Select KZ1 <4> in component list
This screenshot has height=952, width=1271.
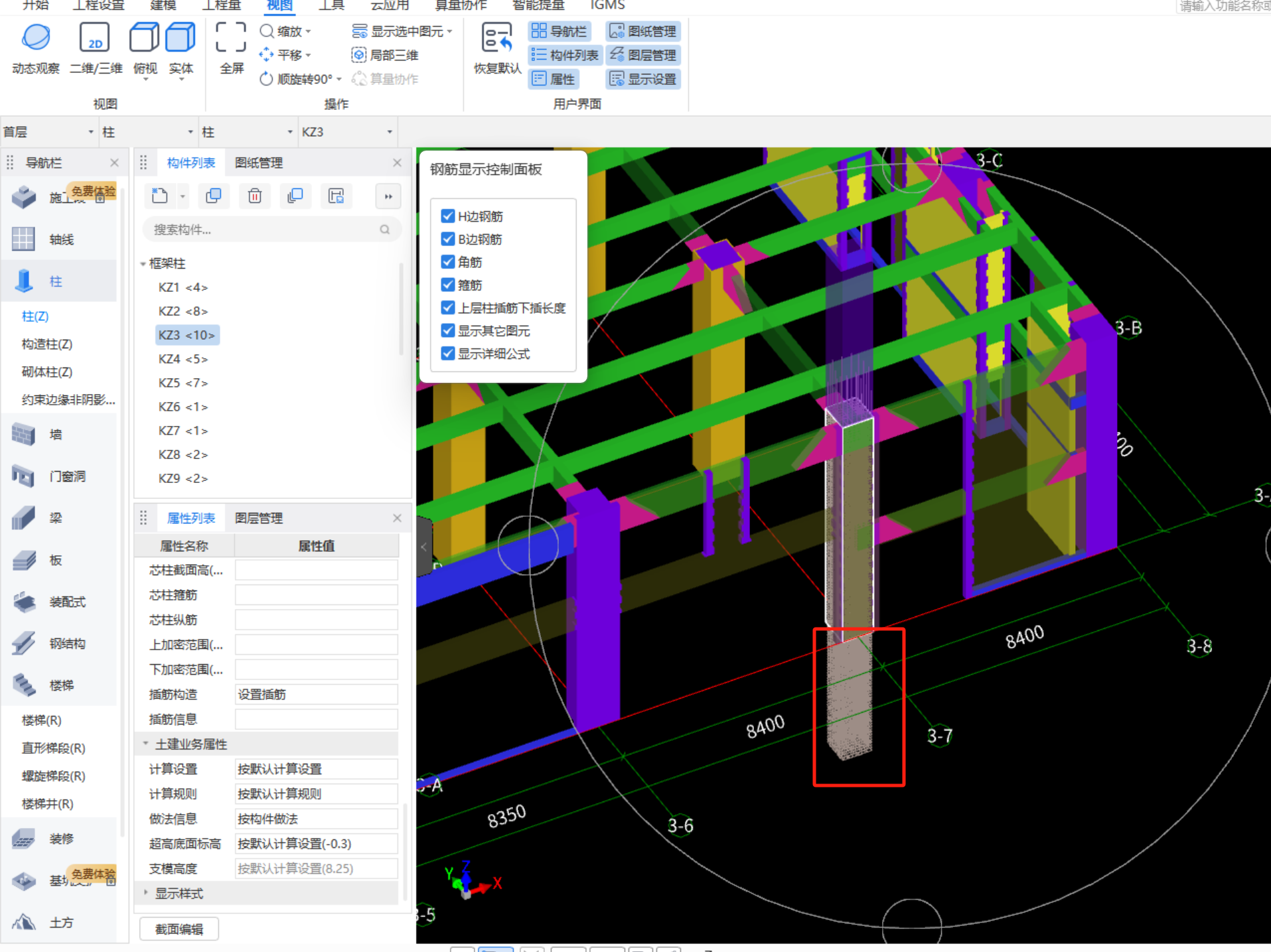pyautogui.click(x=183, y=287)
